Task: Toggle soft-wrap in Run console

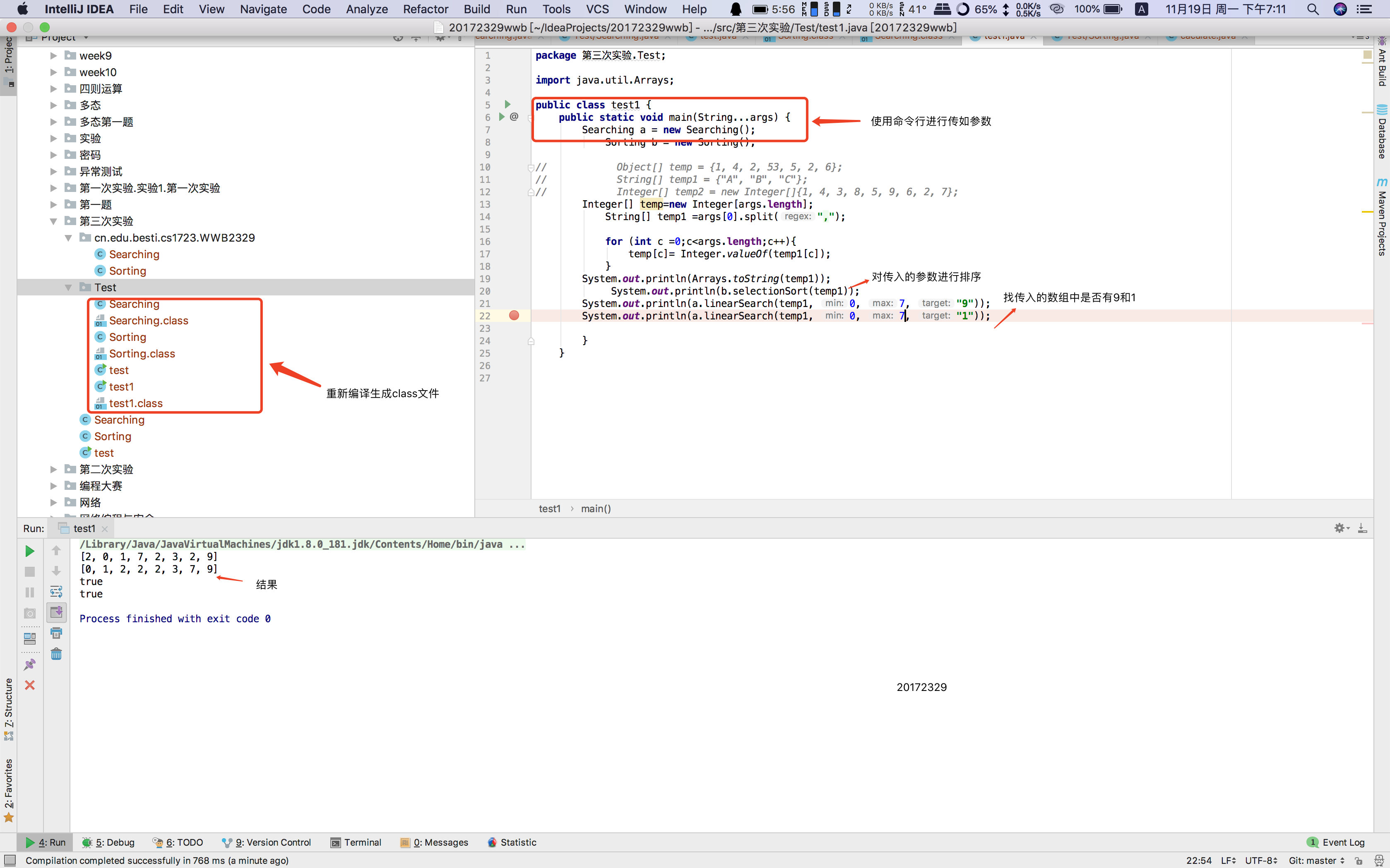Action: pos(56,591)
